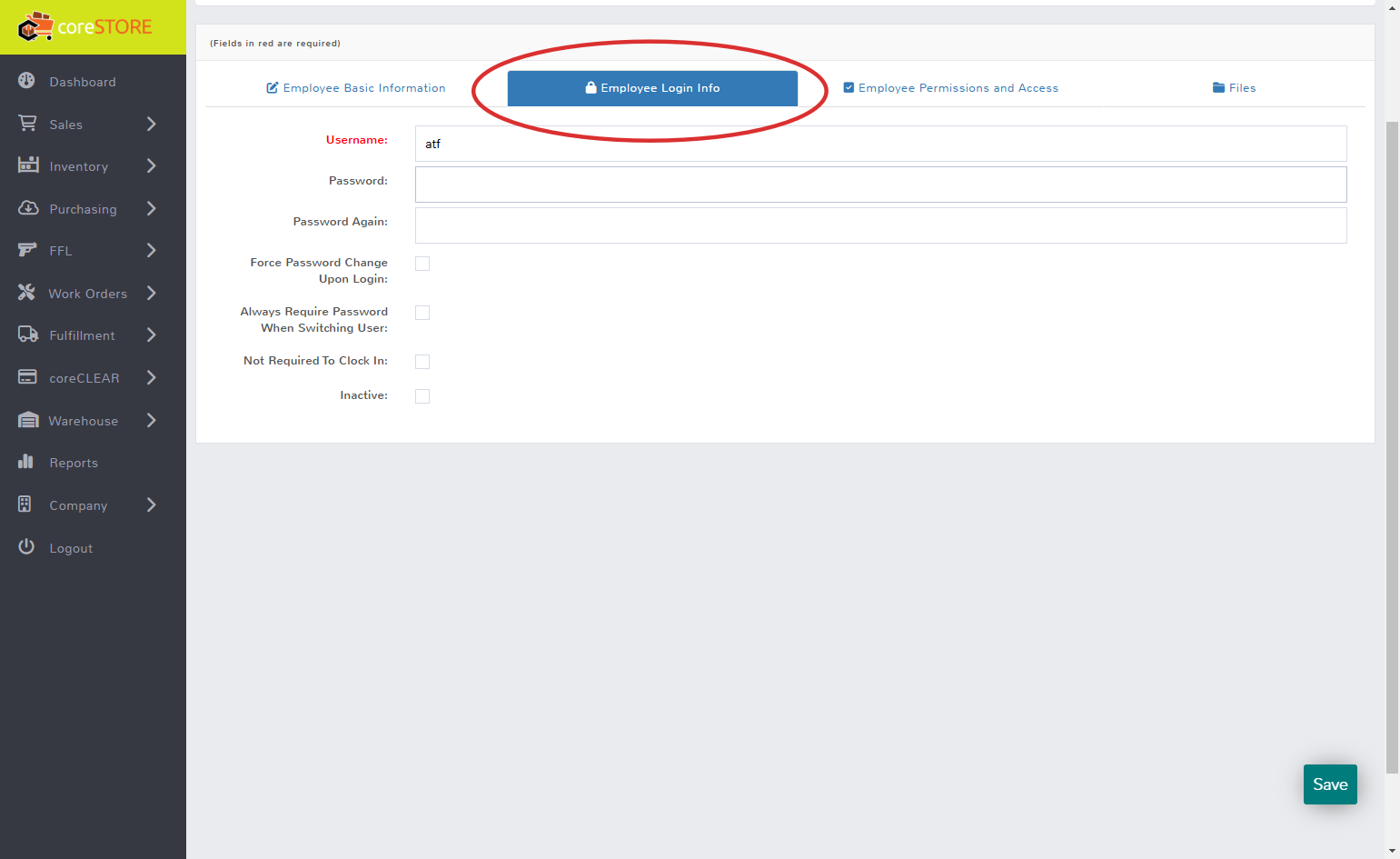Click the Inventory shelf icon
This screenshot has height=859, width=1400.
pos(28,165)
